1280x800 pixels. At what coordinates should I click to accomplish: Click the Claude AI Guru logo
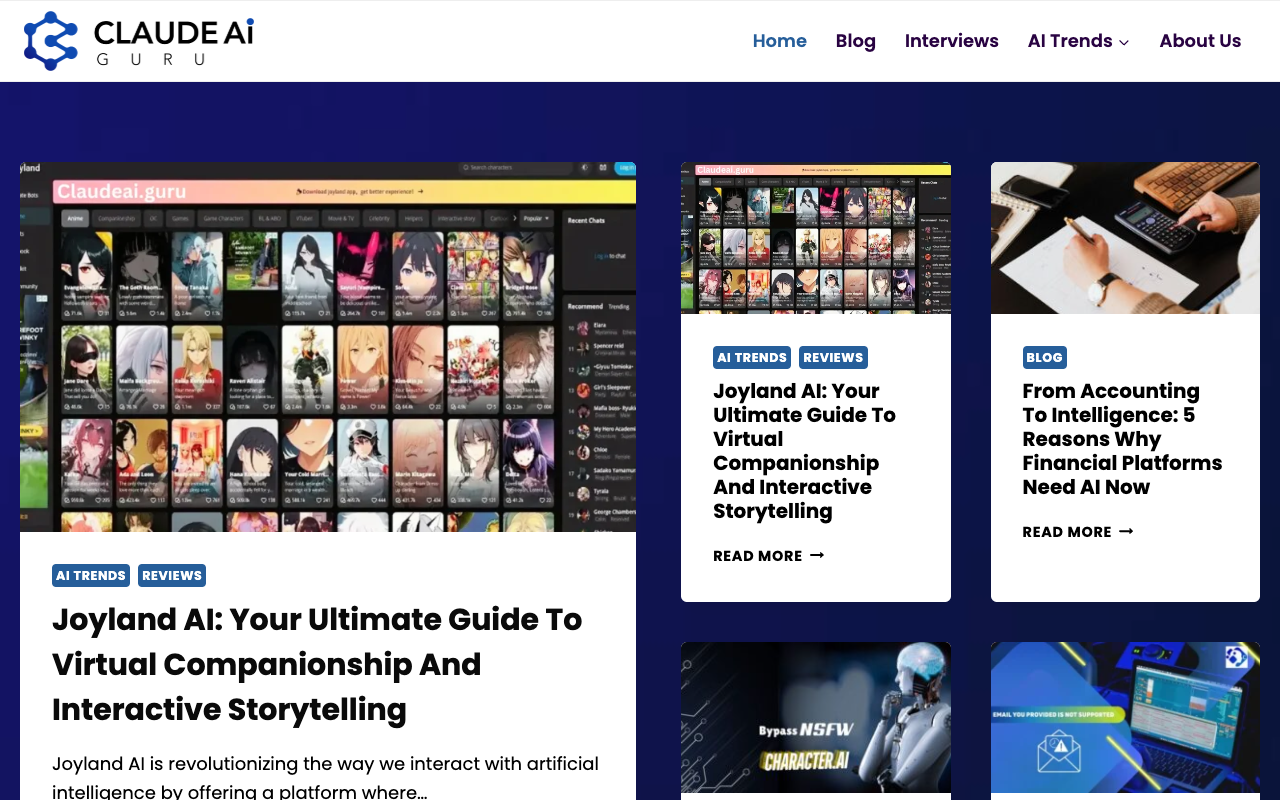[139, 41]
